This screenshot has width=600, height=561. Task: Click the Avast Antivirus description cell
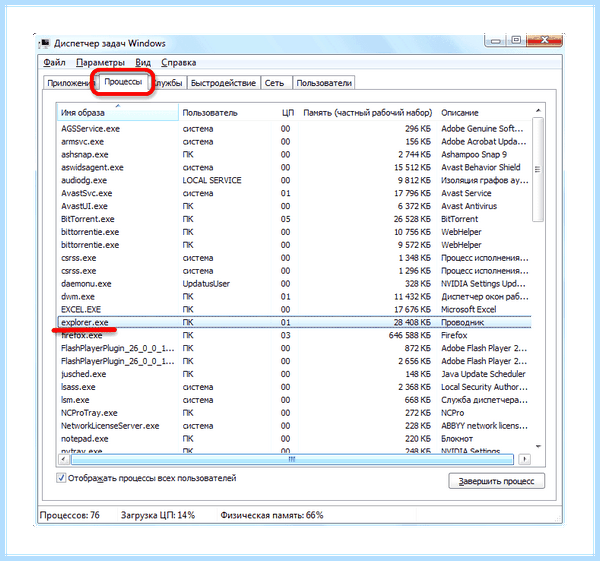tap(469, 206)
